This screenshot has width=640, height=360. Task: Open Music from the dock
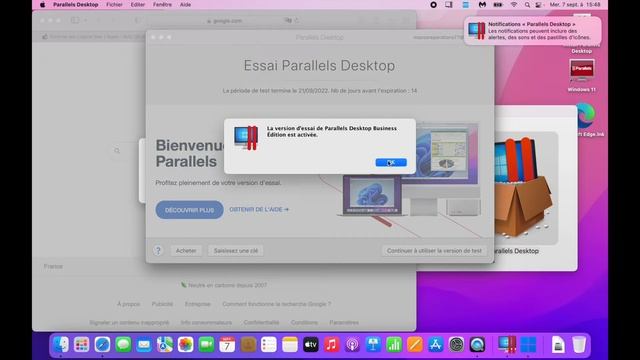tap(331, 345)
